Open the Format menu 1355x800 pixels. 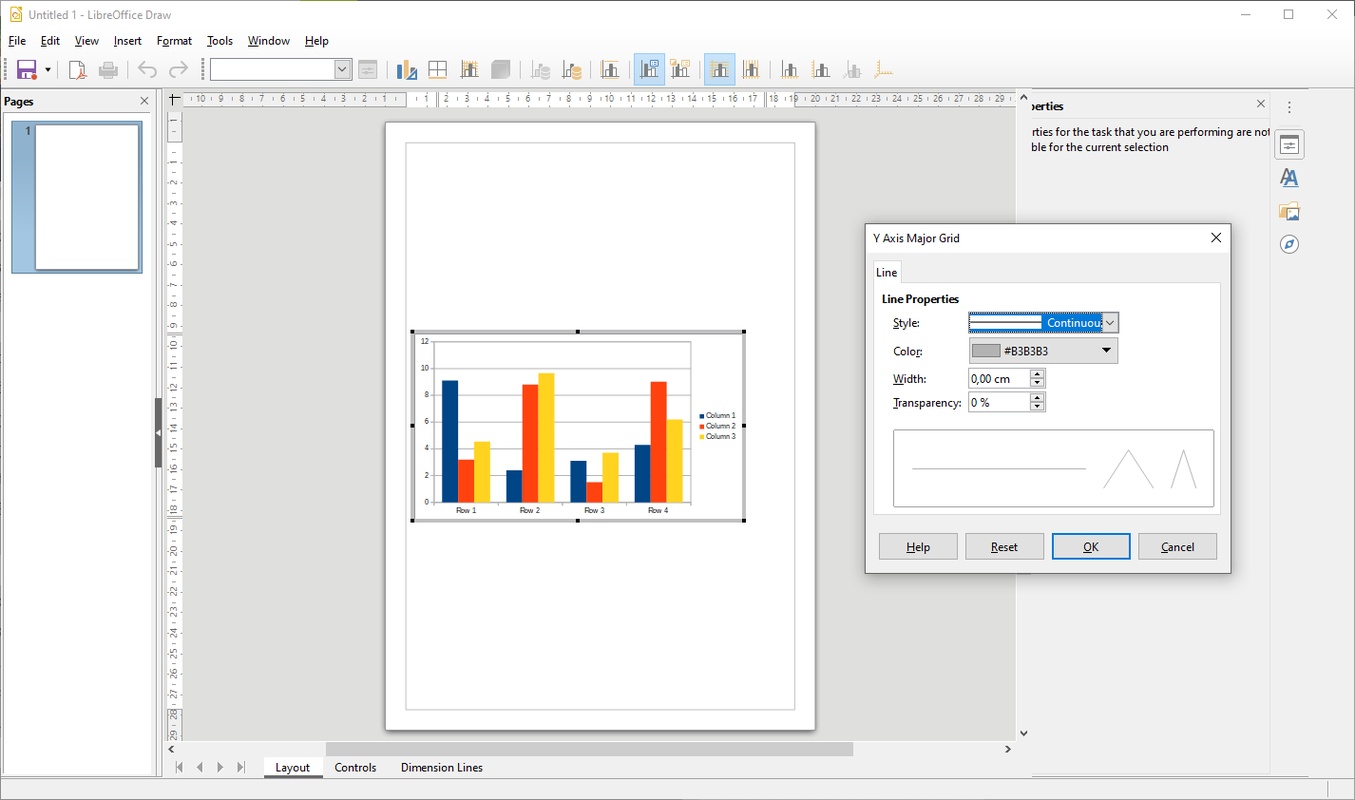(174, 41)
